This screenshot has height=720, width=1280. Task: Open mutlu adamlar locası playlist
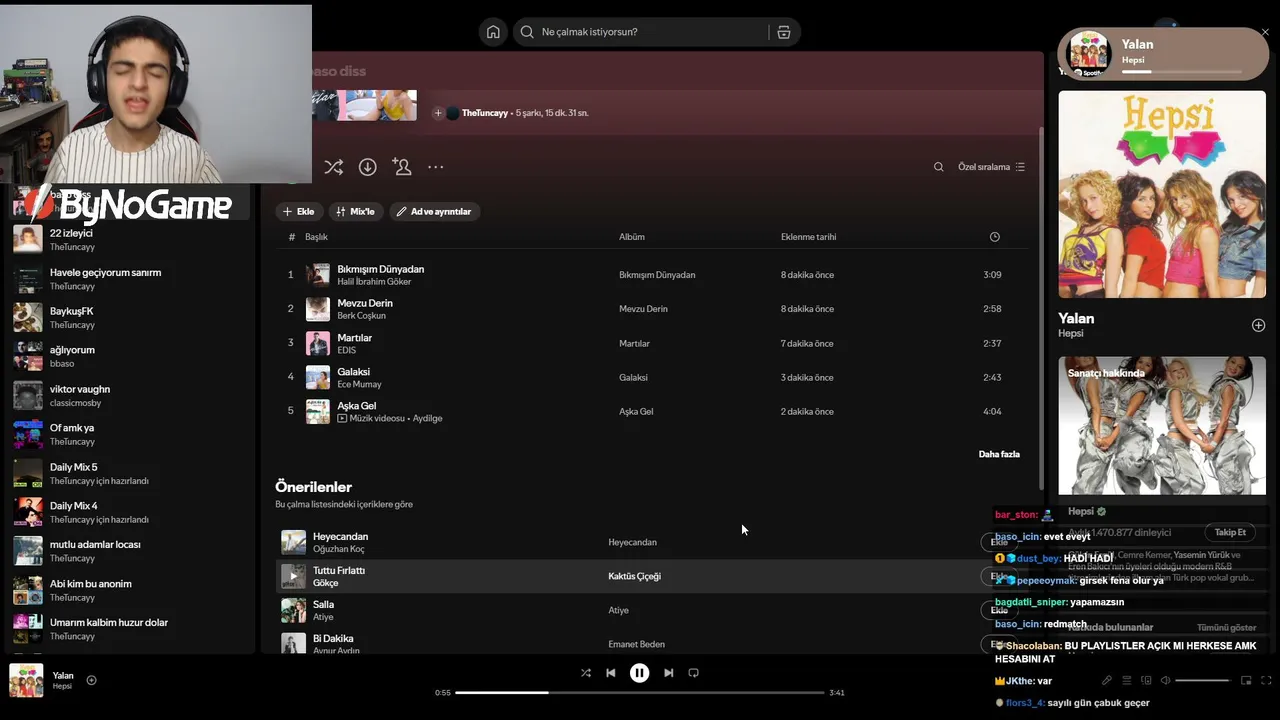(130, 551)
